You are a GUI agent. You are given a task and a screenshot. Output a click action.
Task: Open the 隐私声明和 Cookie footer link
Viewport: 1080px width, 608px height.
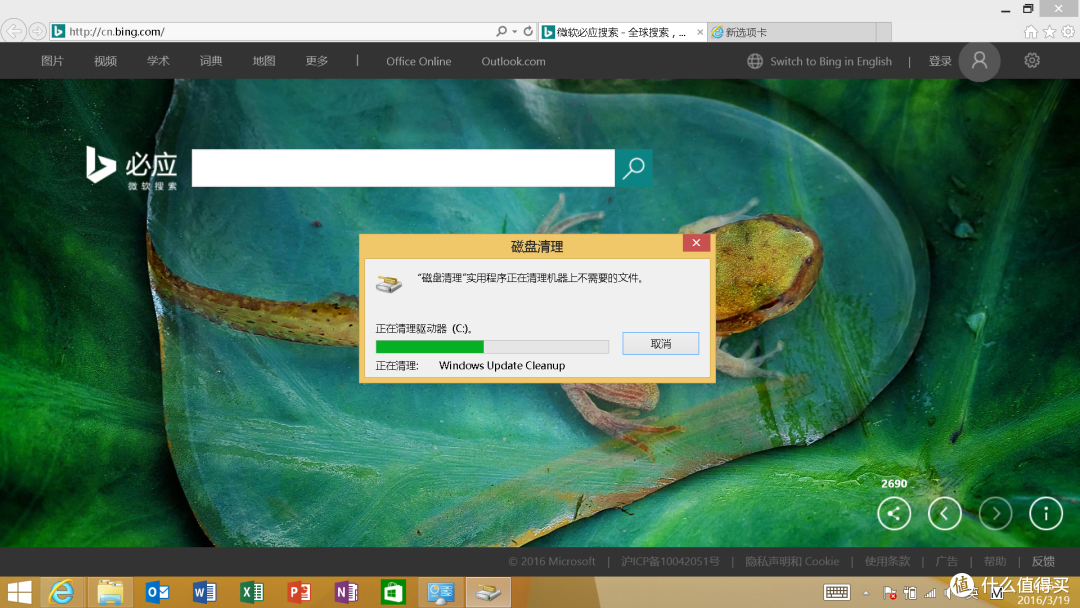tap(792, 562)
